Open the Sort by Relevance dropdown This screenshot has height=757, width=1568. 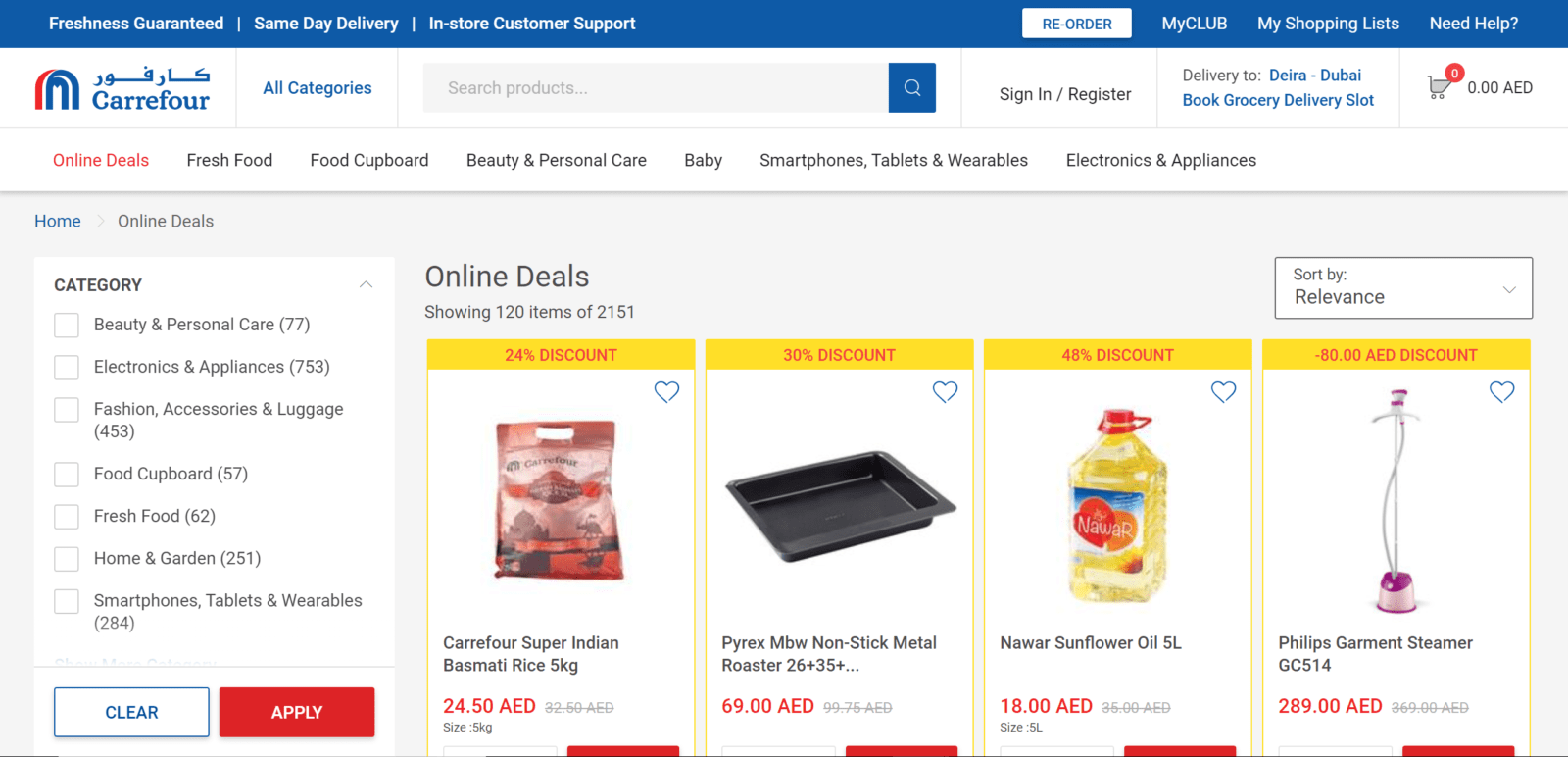tap(1402, 287)
